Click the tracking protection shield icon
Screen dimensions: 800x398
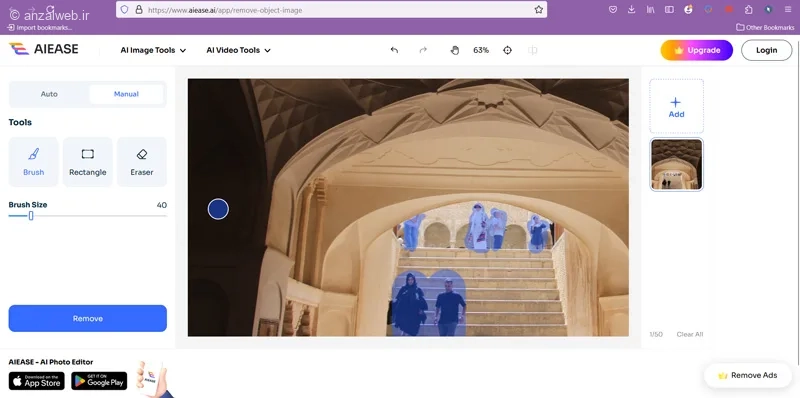(124, 10)
